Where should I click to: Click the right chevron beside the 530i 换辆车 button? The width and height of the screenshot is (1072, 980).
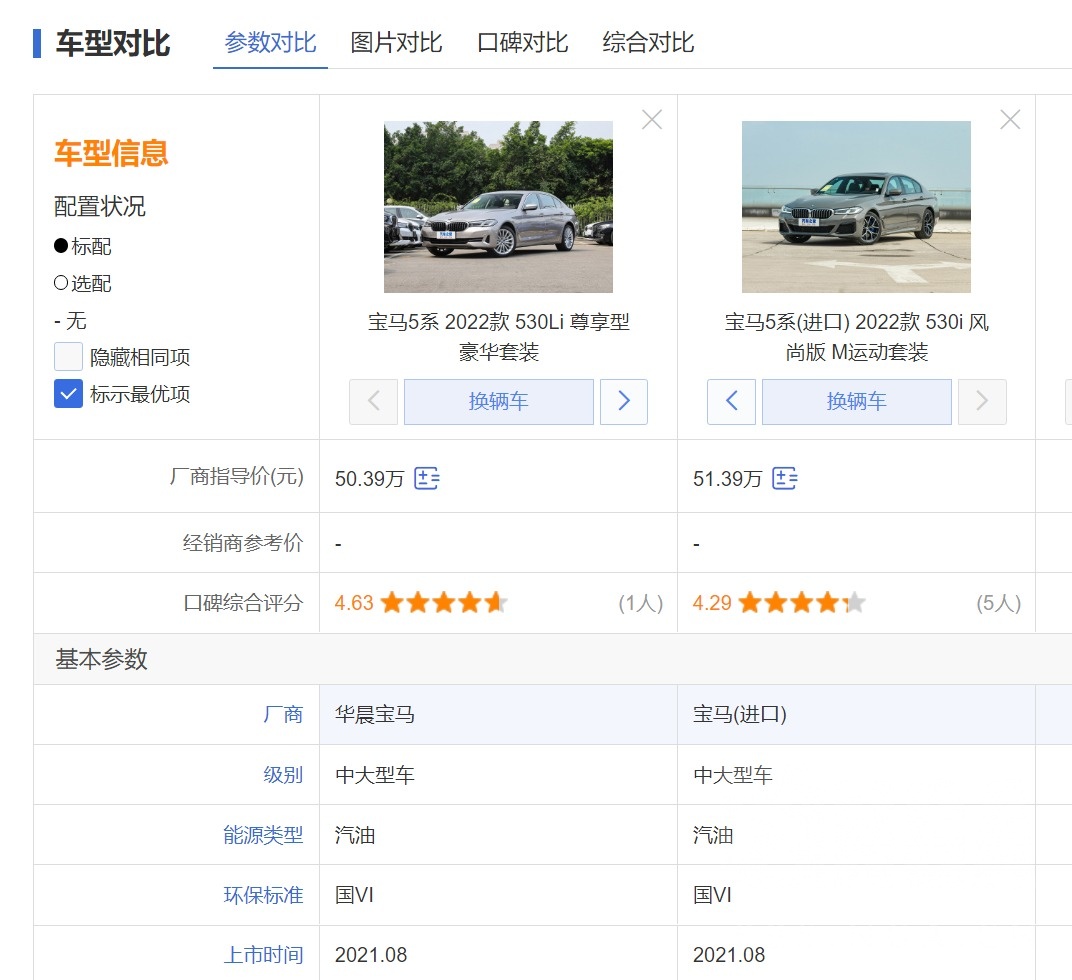pos(982,401)
